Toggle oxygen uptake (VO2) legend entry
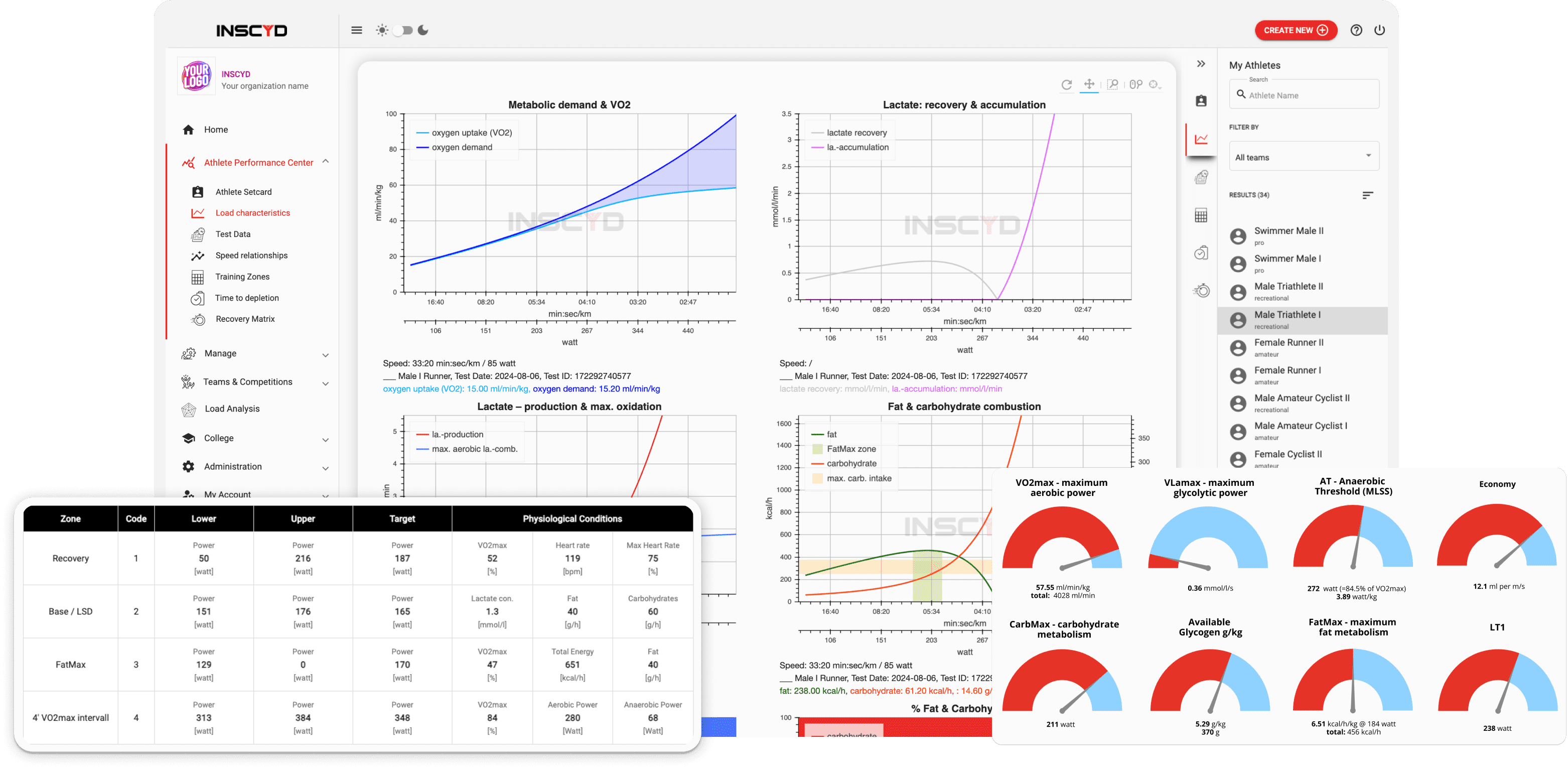 click(465, 133)
